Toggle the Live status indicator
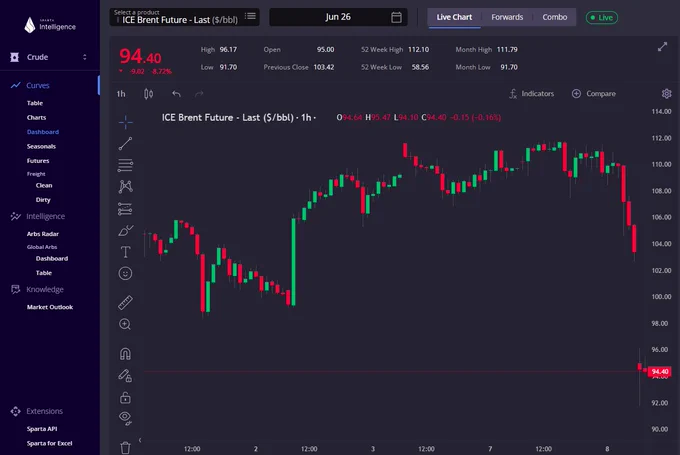The image size is (680, 455). click(x=602, y=18)
